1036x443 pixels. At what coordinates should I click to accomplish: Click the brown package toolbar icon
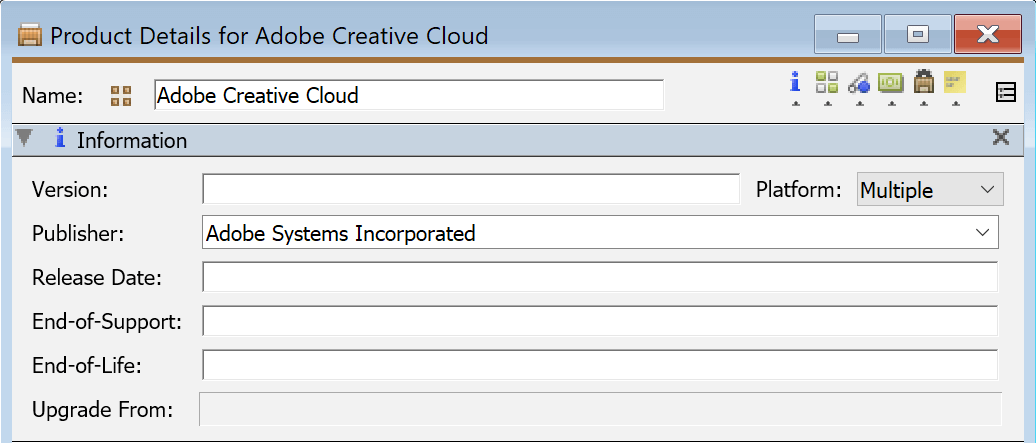click(923, 83)
